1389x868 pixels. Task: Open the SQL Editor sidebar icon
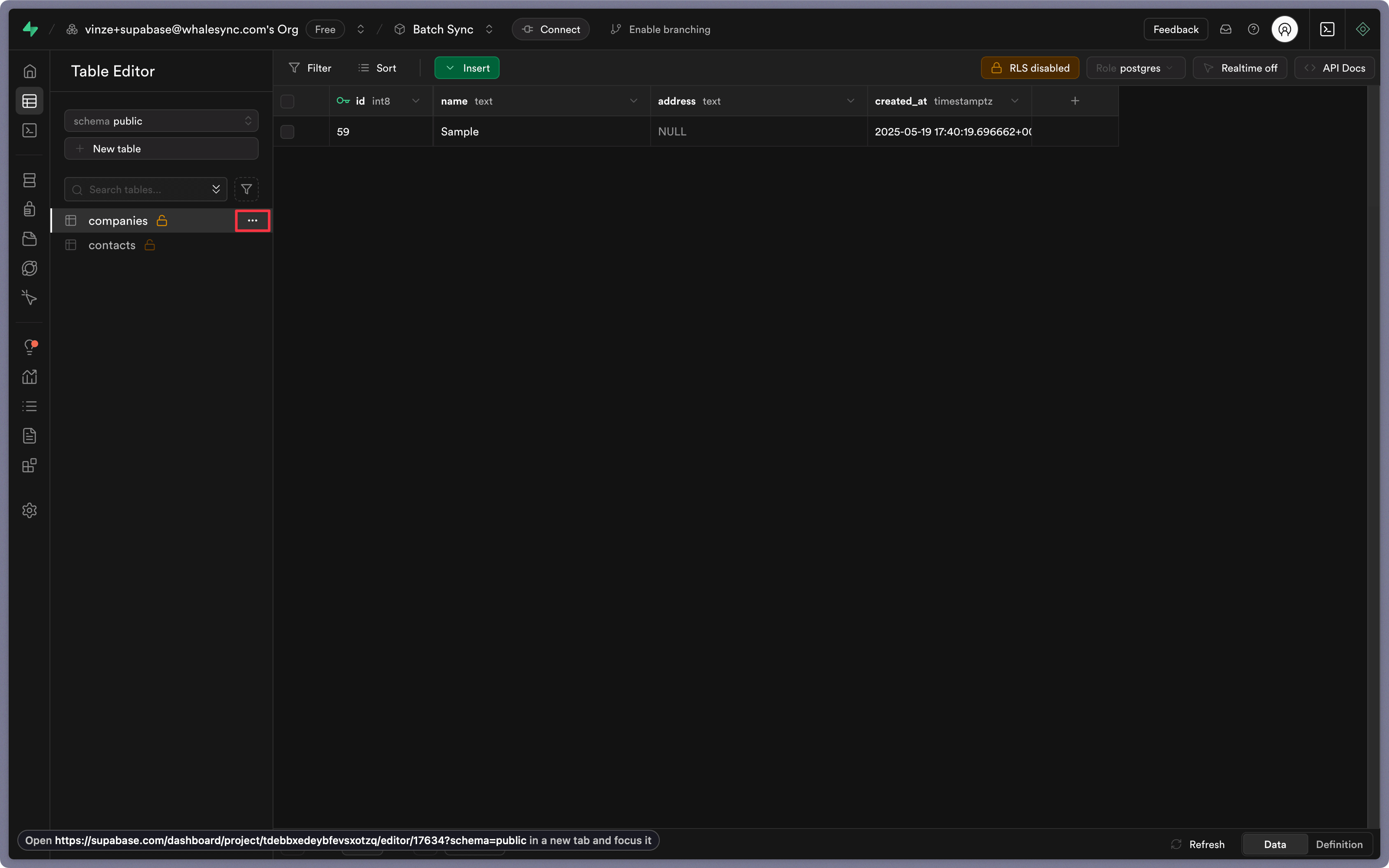click(29, 130)
